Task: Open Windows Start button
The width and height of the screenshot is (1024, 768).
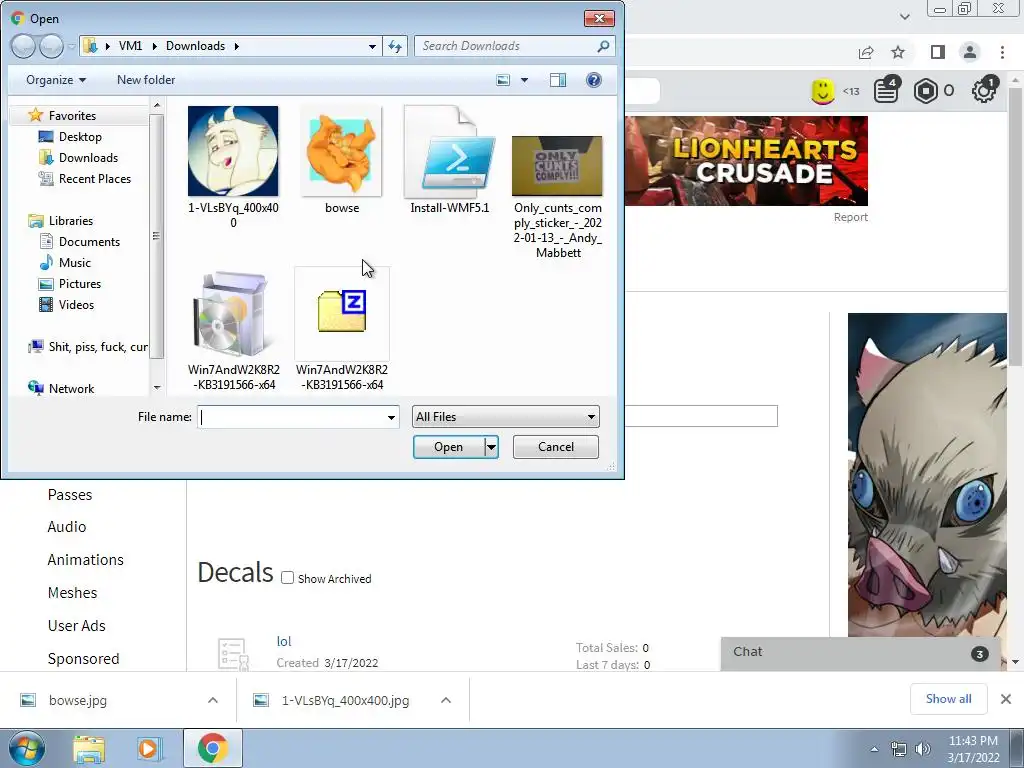Action: 27,748
